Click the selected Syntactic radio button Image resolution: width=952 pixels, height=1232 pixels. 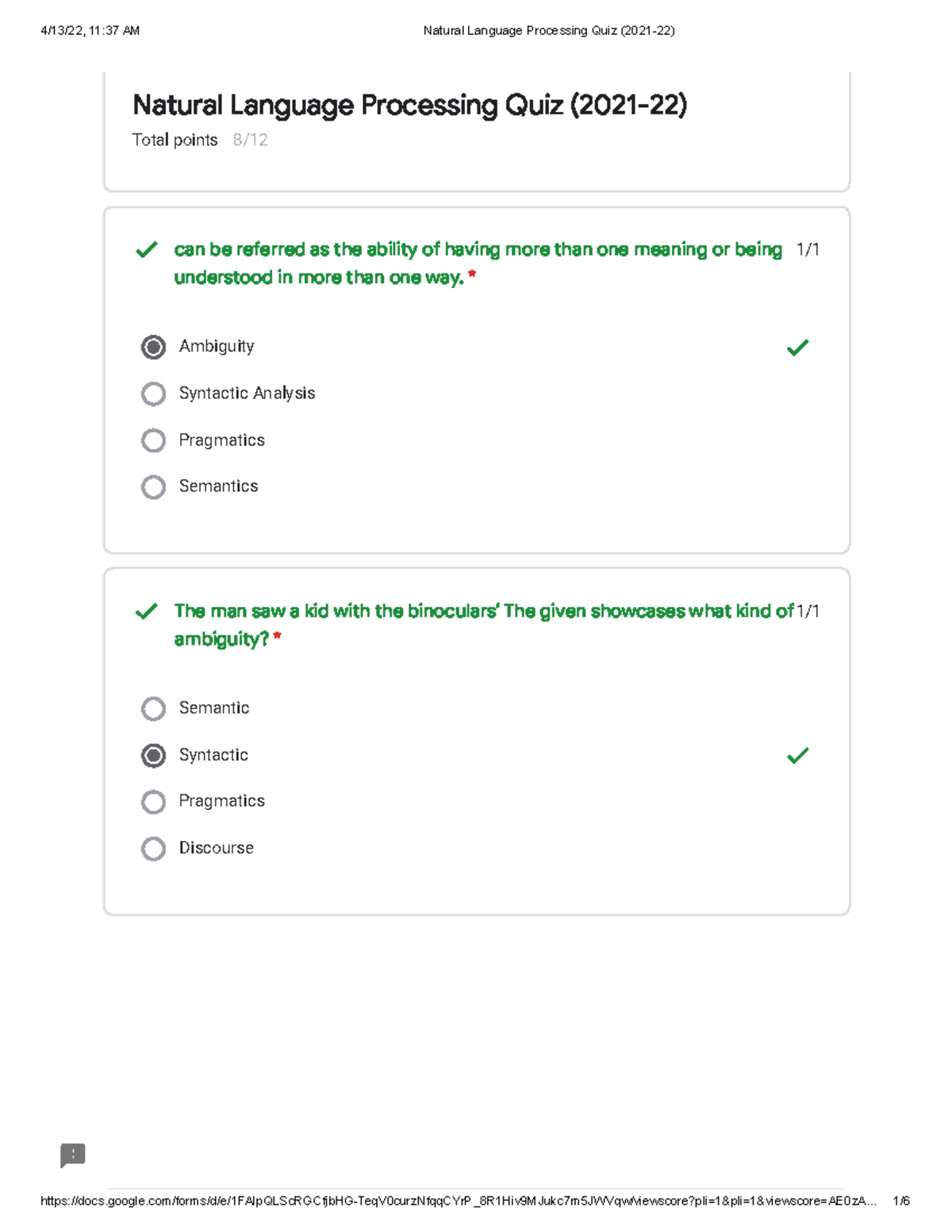[153, 756]
